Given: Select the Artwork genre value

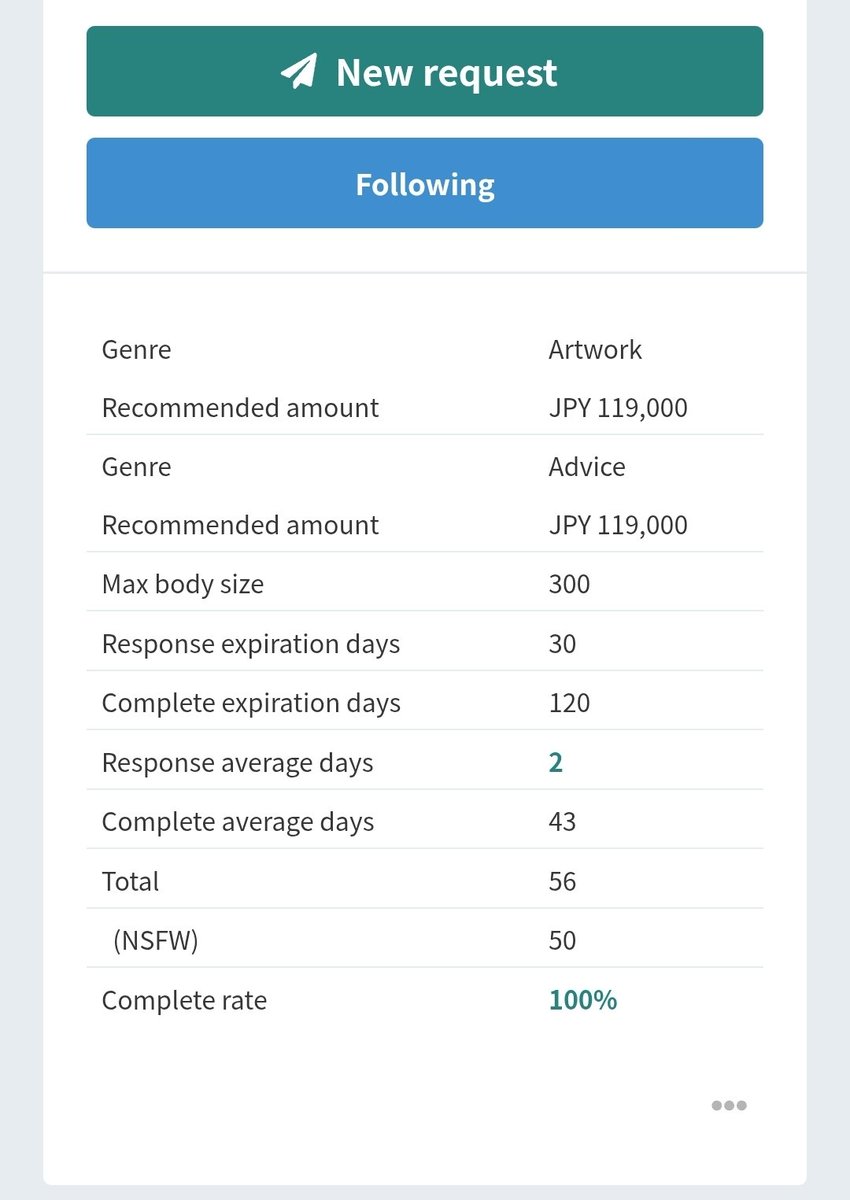Looking at the screenshot, I should [x=595, y=349].
